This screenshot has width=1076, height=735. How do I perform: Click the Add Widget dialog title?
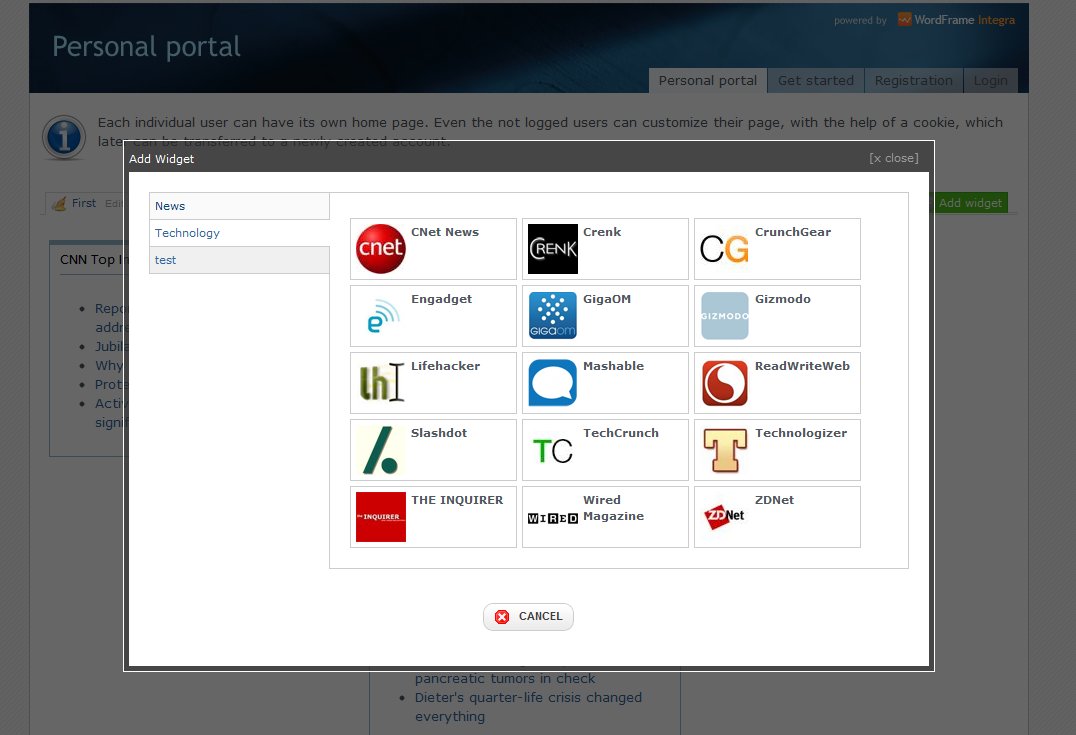pyautogui.click(x=161, y=159)
